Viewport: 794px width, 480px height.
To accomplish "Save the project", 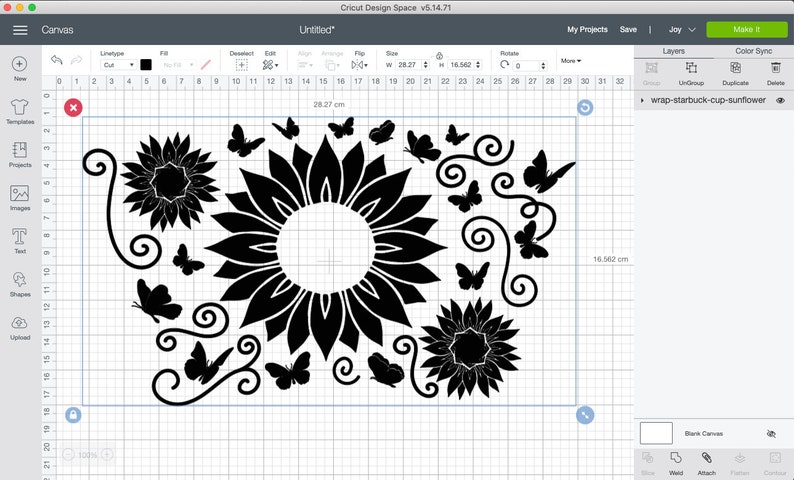I will tap(628, 29).
